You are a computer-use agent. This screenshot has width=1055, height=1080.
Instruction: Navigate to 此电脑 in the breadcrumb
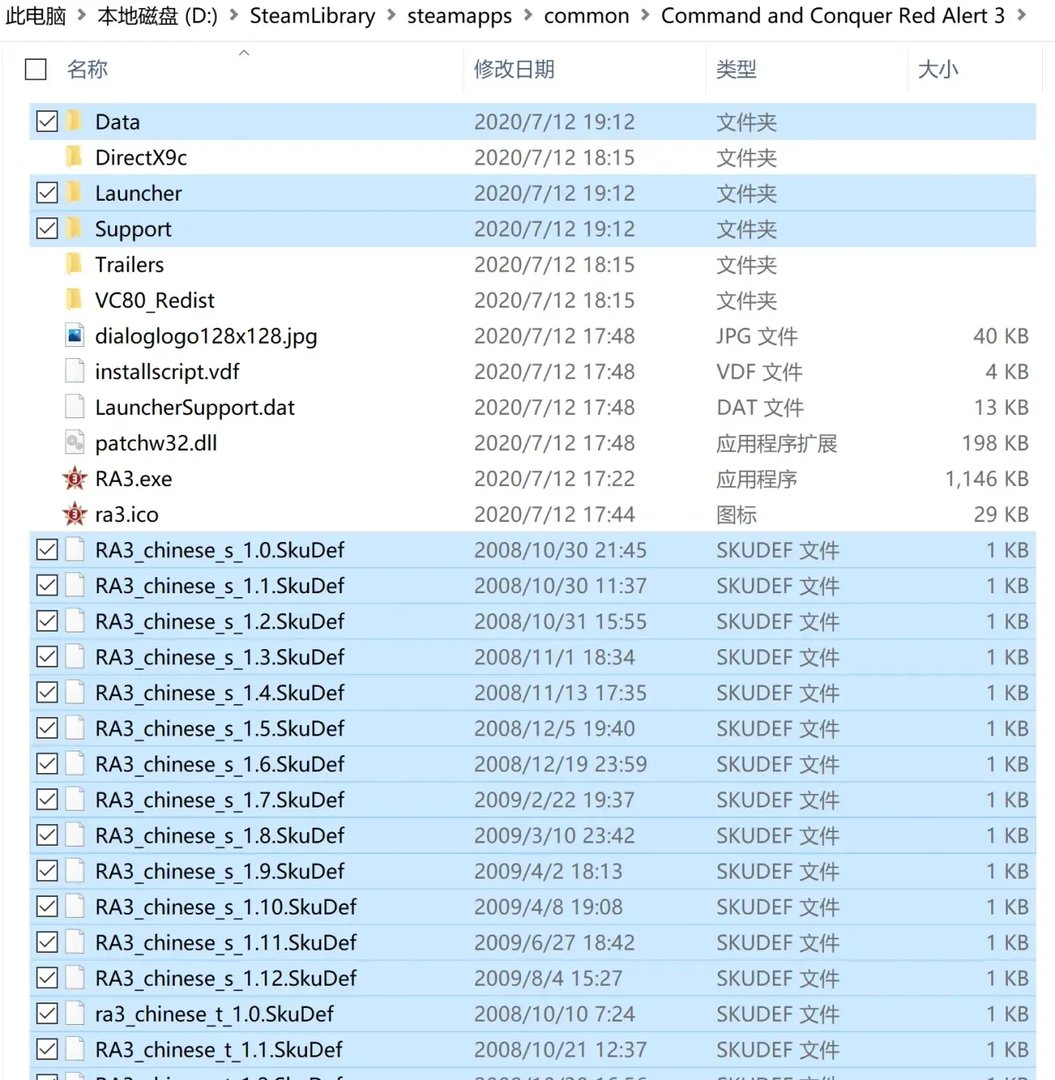coord(34,16)
